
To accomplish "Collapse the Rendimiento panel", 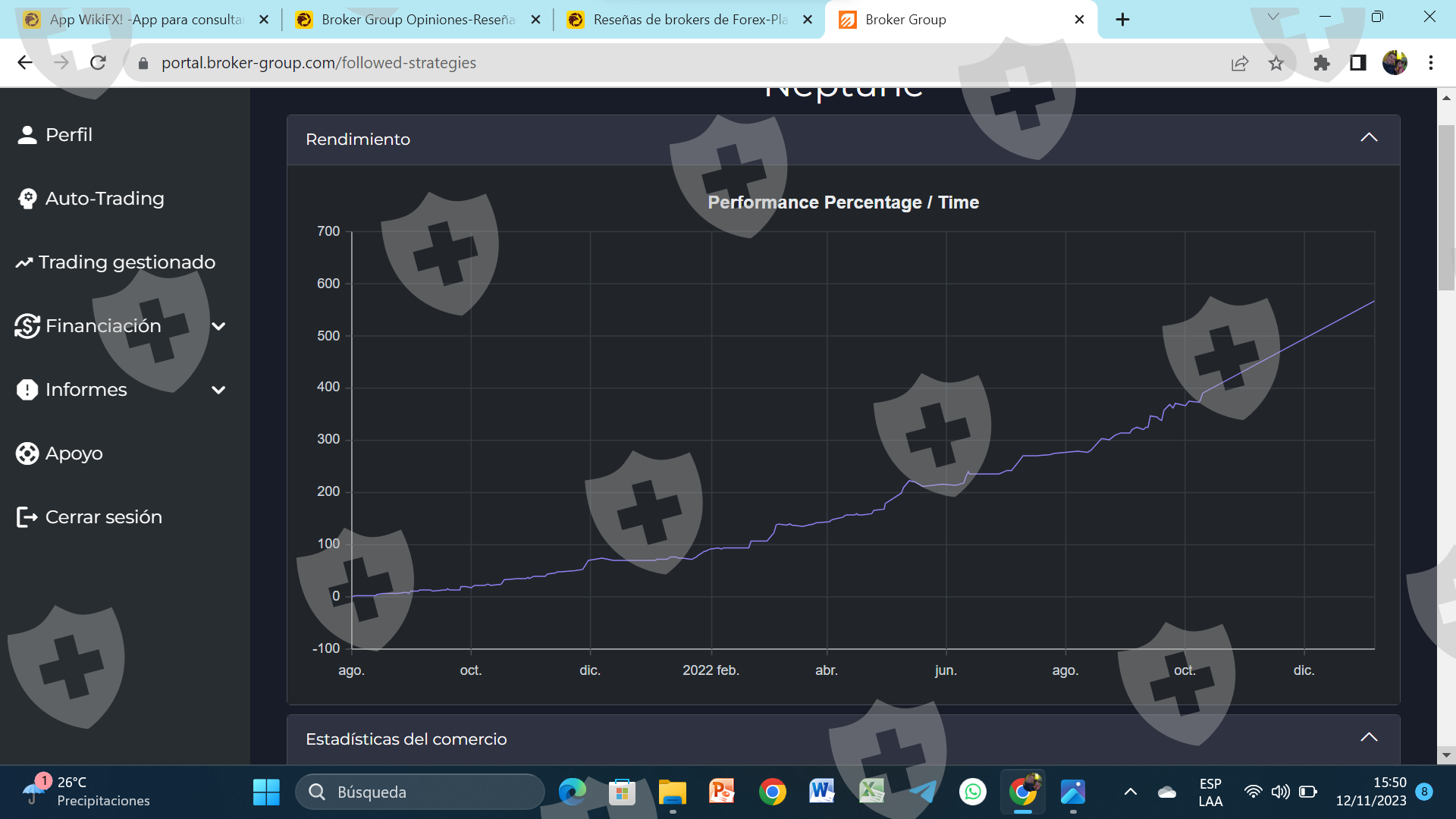I will [x=1368, y=138].
